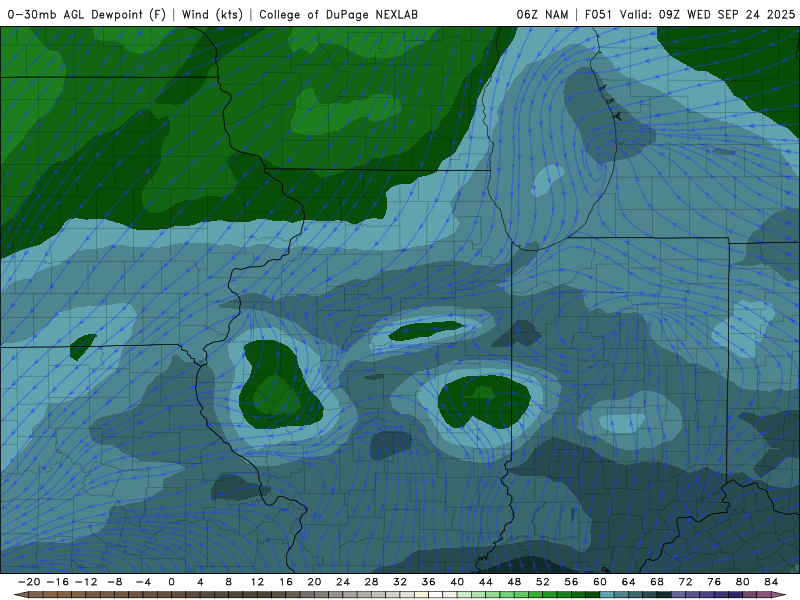Click the 80 legend value

click(743, 582)
